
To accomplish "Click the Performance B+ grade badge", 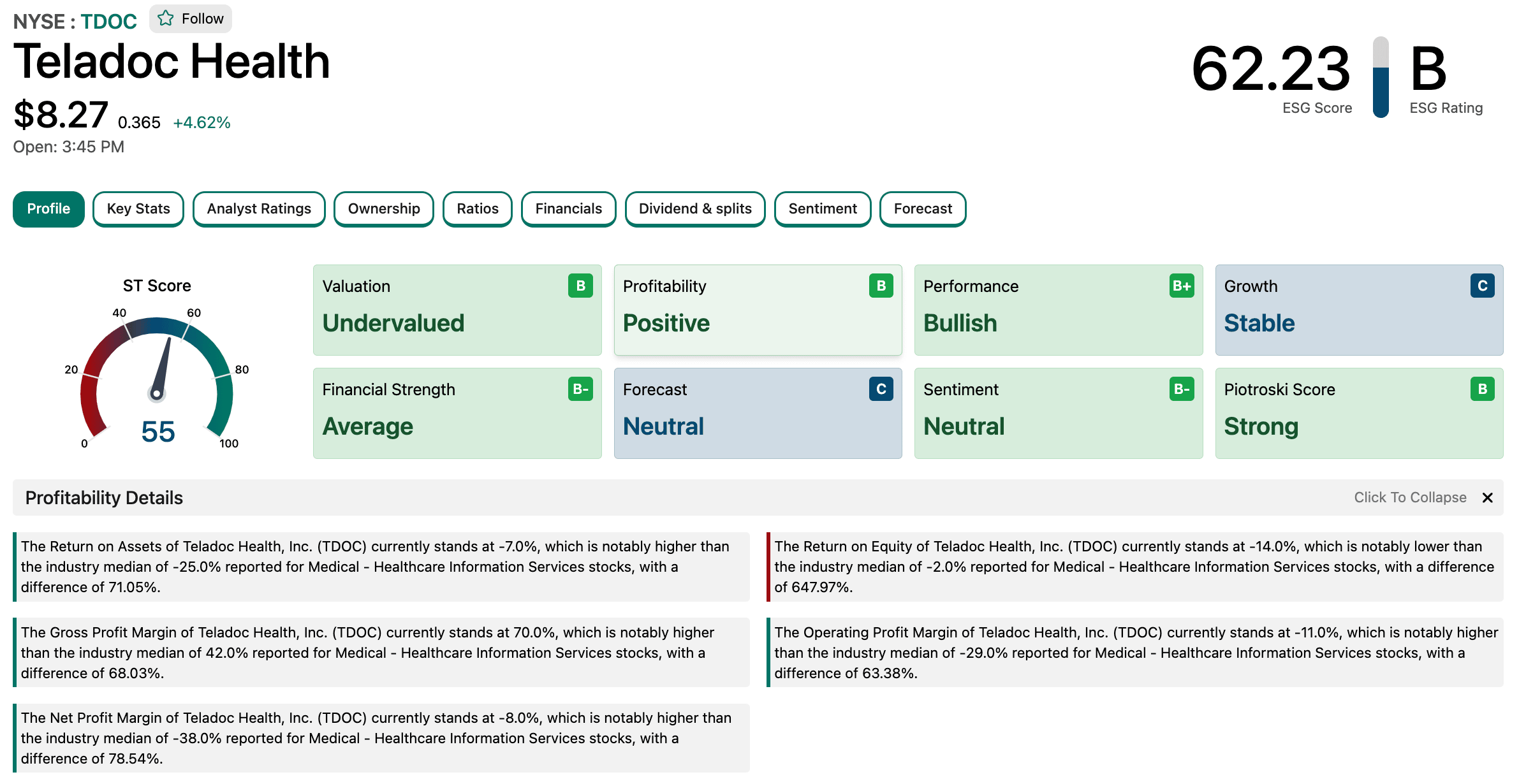I will 1182,286.
